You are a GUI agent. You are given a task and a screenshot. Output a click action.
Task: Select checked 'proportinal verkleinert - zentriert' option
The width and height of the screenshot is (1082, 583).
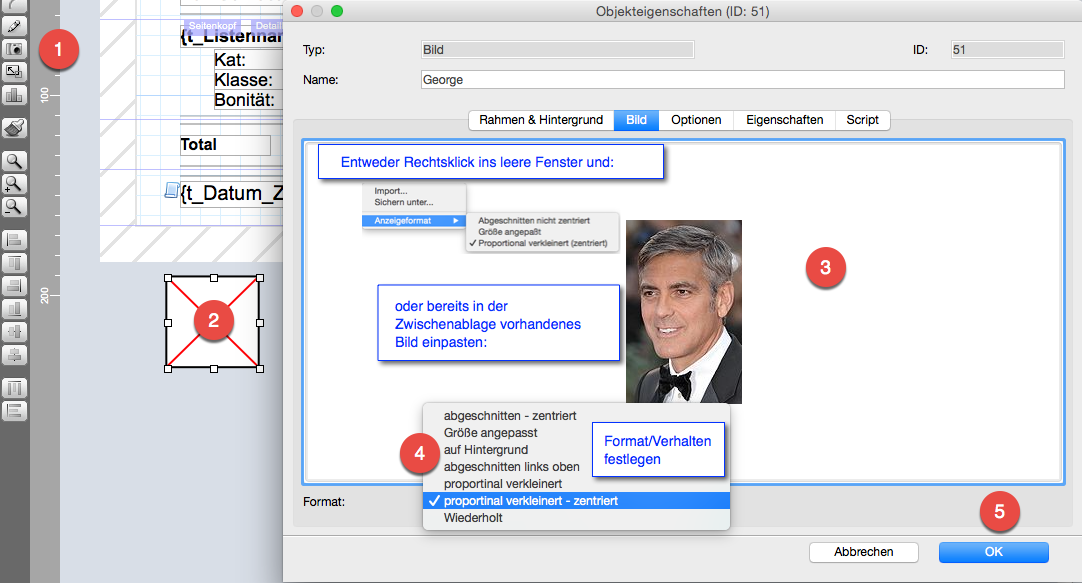pyautogui.click(x=530, y=501)
